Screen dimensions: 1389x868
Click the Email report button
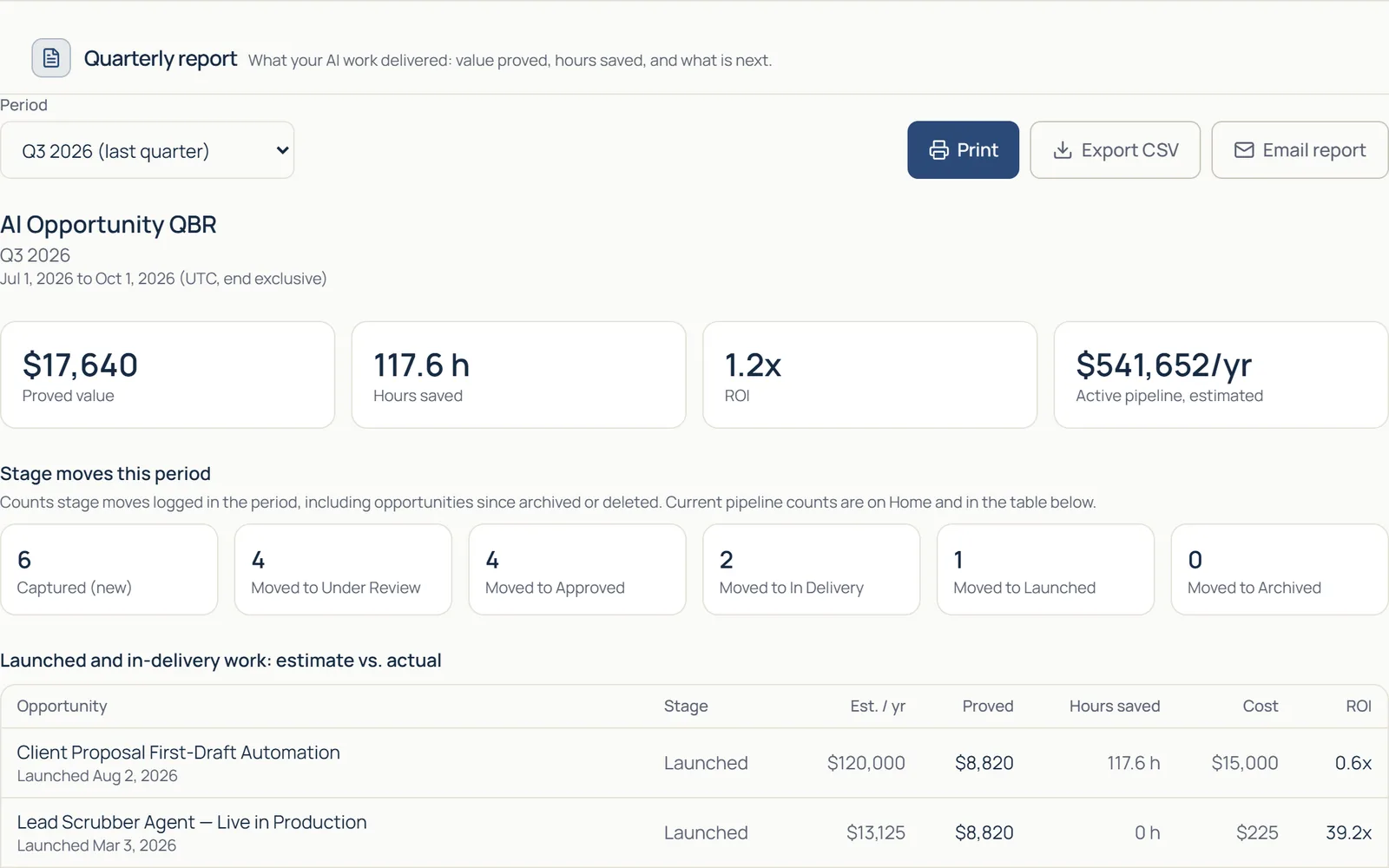pyautogui.click(x=1300, y=150)
